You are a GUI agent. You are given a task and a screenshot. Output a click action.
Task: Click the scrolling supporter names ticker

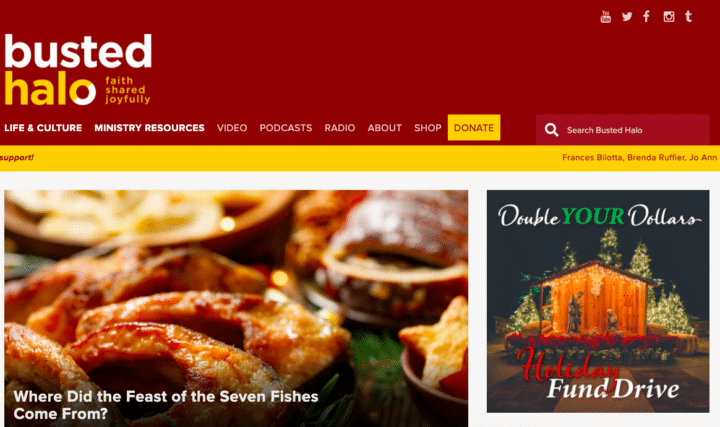(x=639, y=157)
